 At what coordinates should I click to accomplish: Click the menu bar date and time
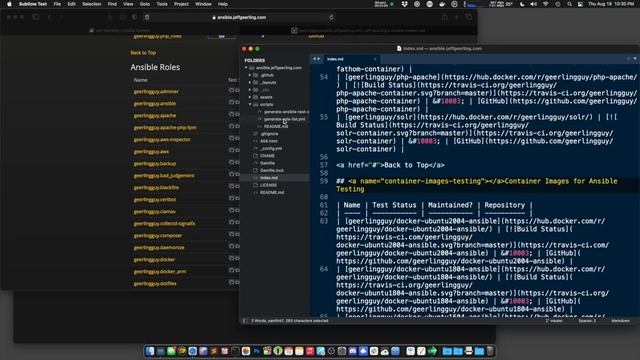click(611, 4)
